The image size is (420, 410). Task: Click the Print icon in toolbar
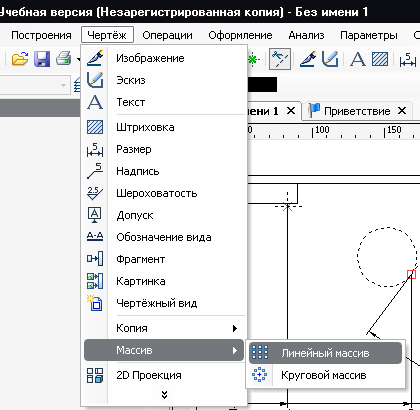64,59
